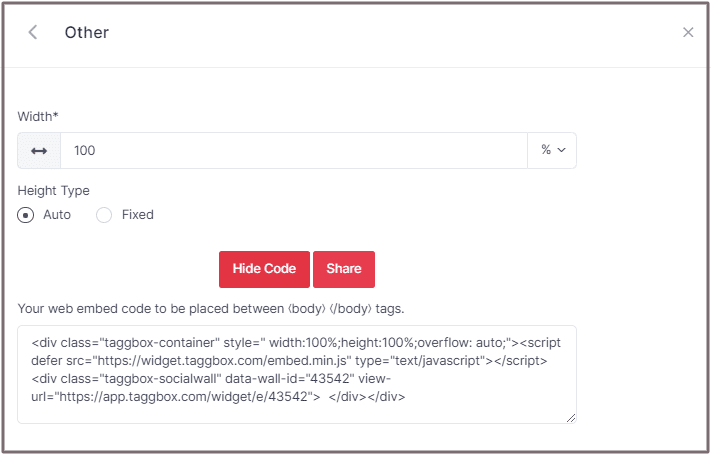Click the Auto label text

click(x=57, y=215)
